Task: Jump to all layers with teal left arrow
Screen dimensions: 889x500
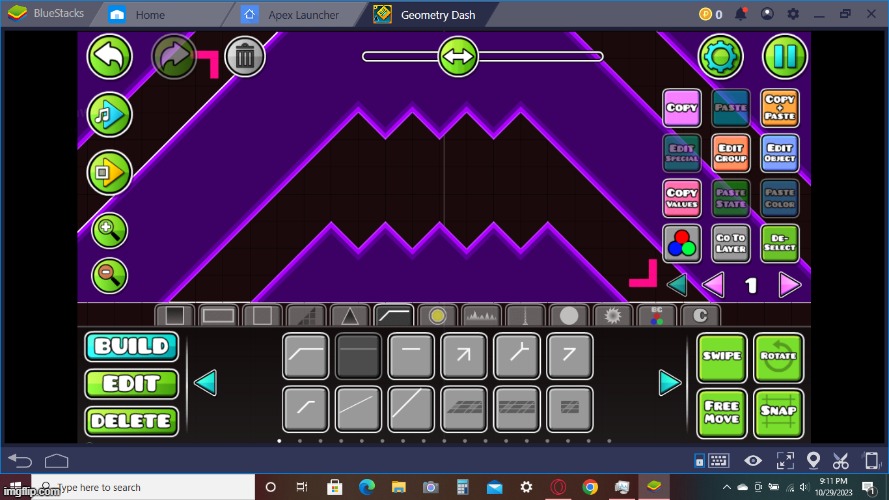Action: pos(678,285)
